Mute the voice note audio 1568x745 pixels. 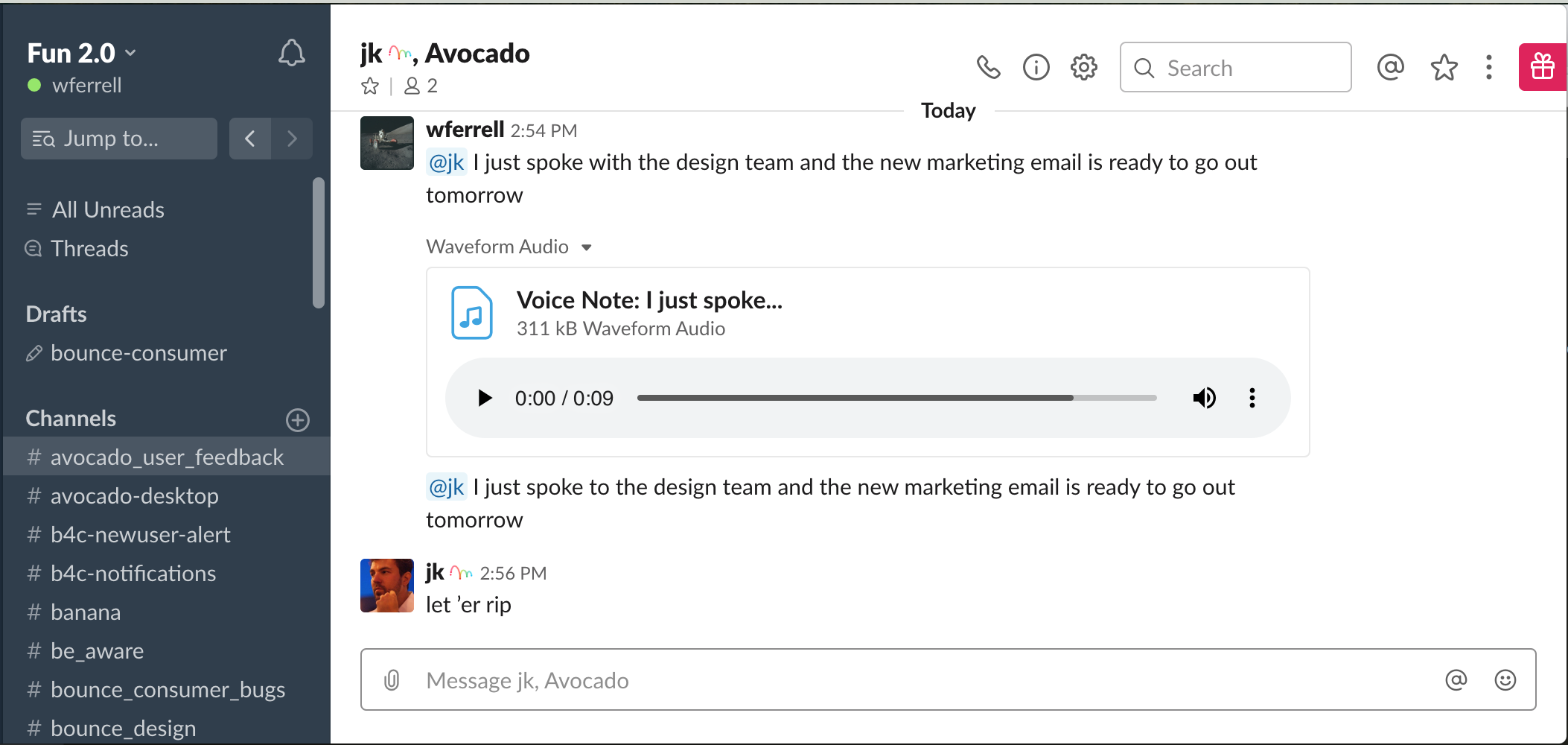click(1205, 397)
